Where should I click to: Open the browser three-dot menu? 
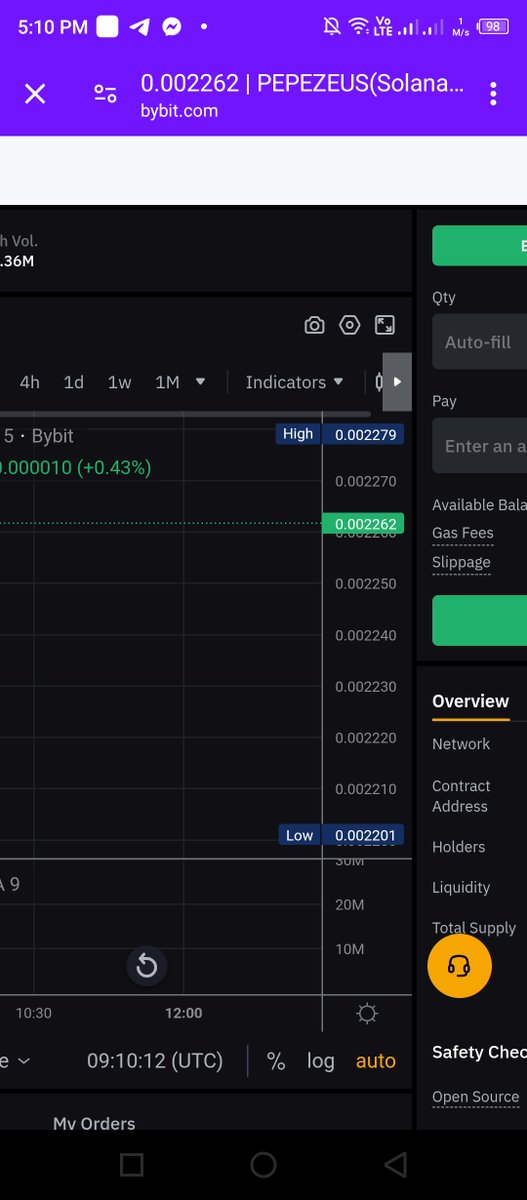(493, 94)
